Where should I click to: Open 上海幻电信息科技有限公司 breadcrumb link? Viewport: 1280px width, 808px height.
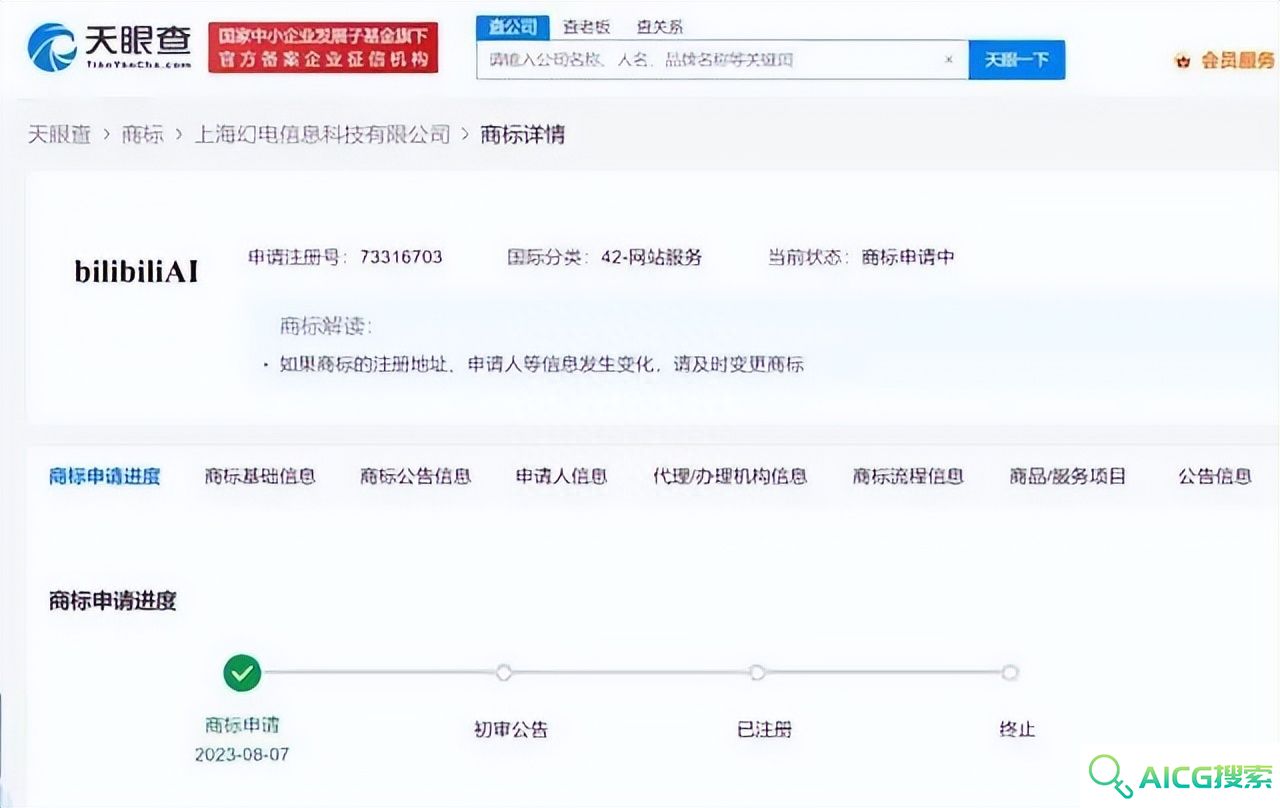[322, 134]
